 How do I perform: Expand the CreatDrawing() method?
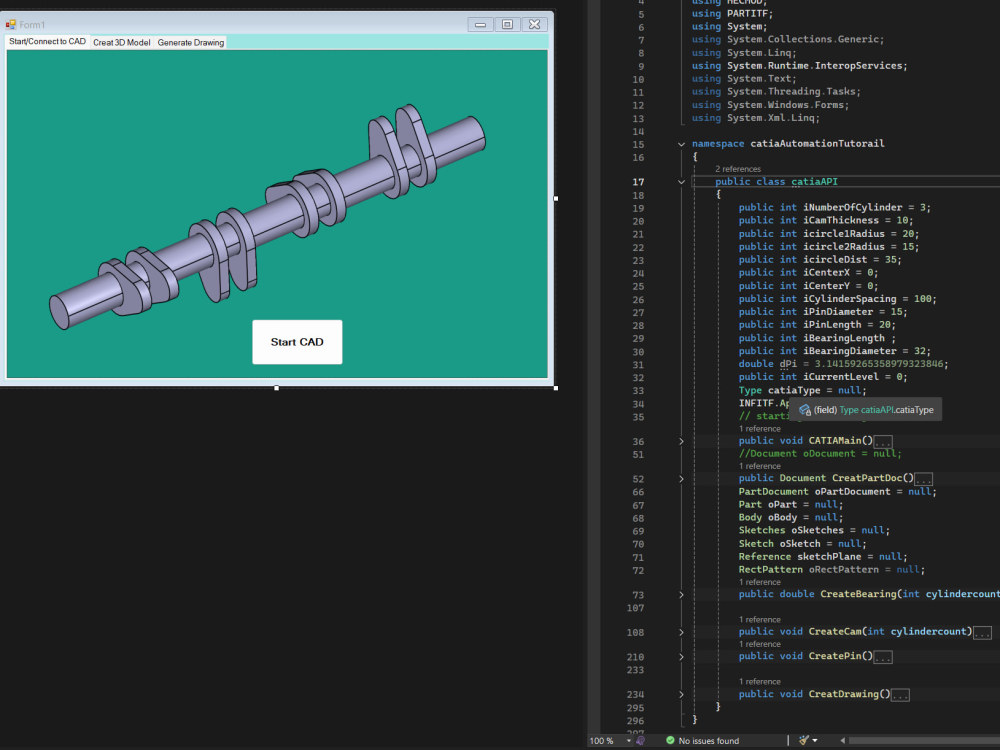pyautogui.click(x=681, y=695)
